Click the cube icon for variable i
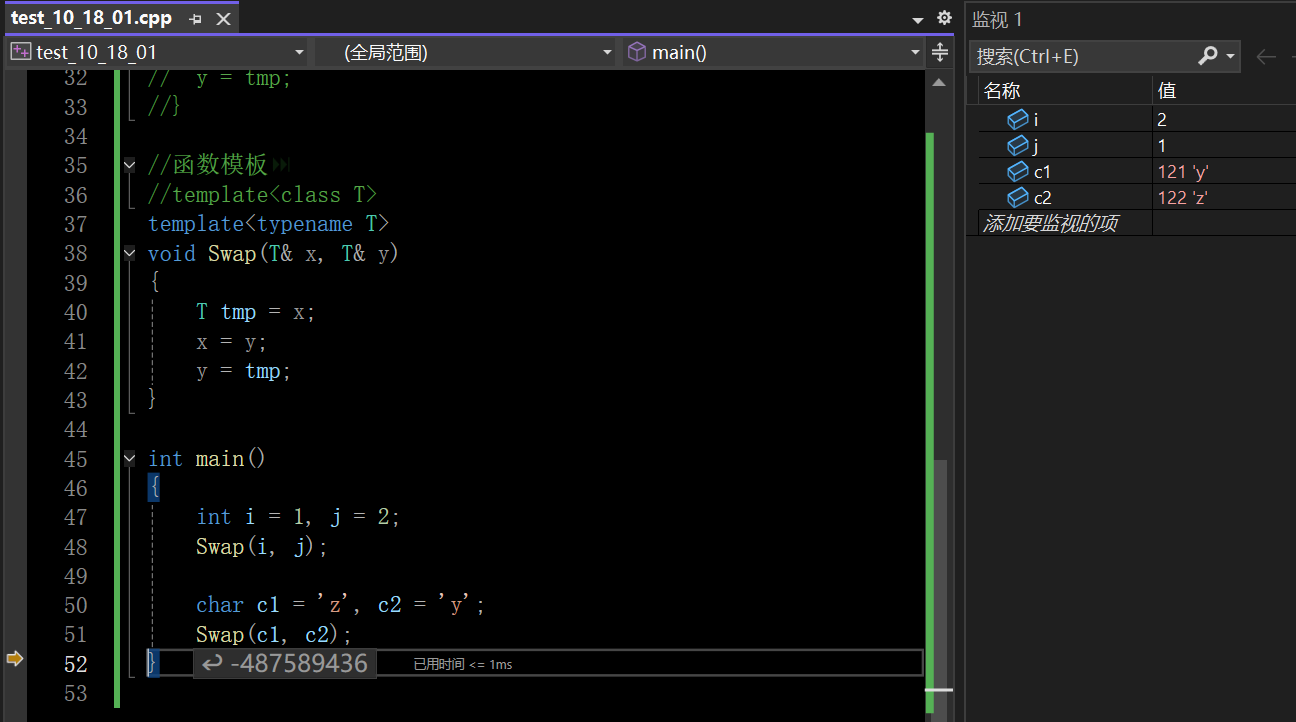This screenshot has height=722, width=1296. click(1018, 119)
